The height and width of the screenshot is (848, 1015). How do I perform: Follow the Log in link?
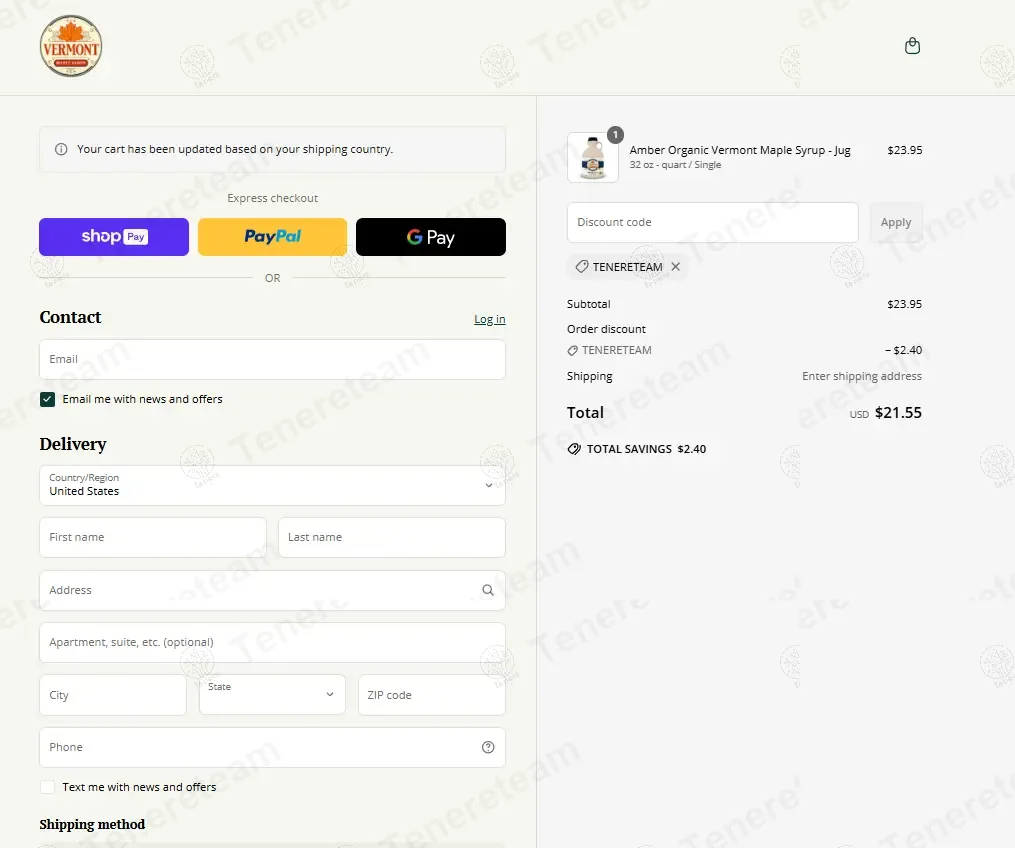point(489,319)
